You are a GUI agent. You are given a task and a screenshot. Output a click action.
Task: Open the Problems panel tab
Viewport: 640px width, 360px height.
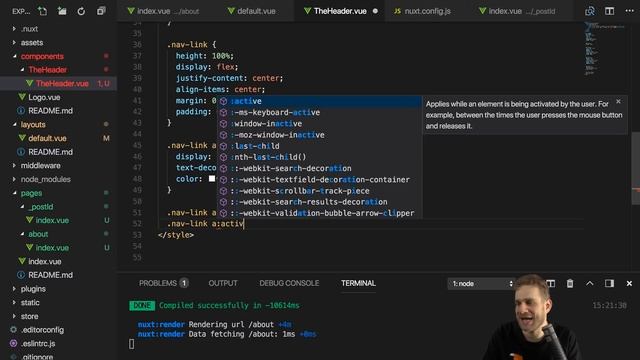coord(163,283)
